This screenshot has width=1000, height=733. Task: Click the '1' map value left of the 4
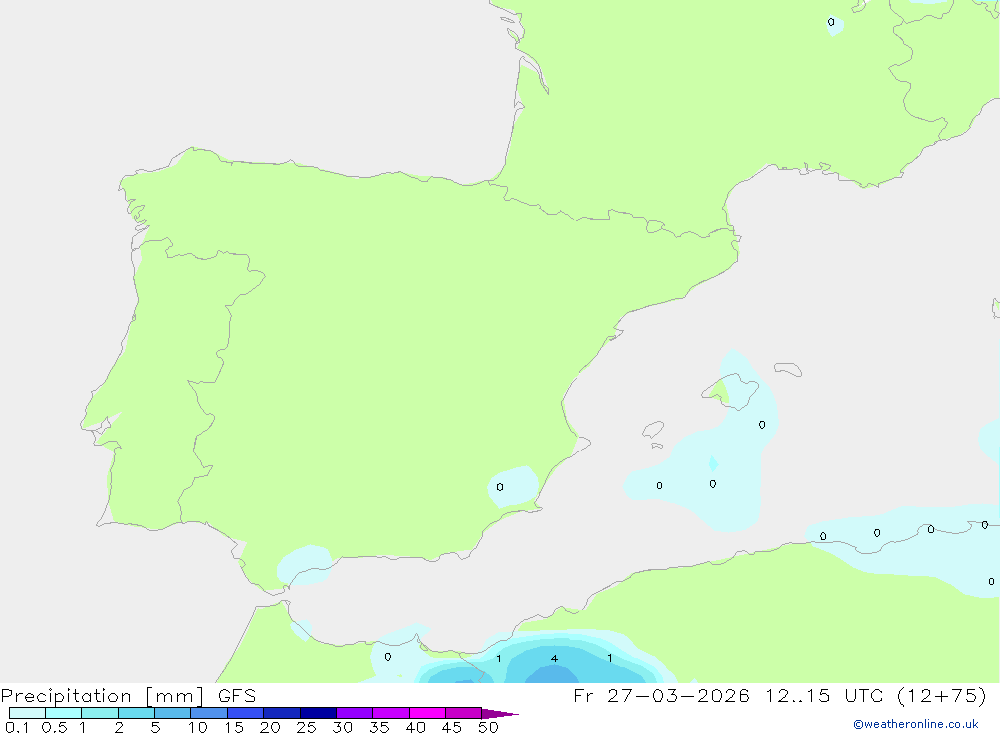pos(499,658)
